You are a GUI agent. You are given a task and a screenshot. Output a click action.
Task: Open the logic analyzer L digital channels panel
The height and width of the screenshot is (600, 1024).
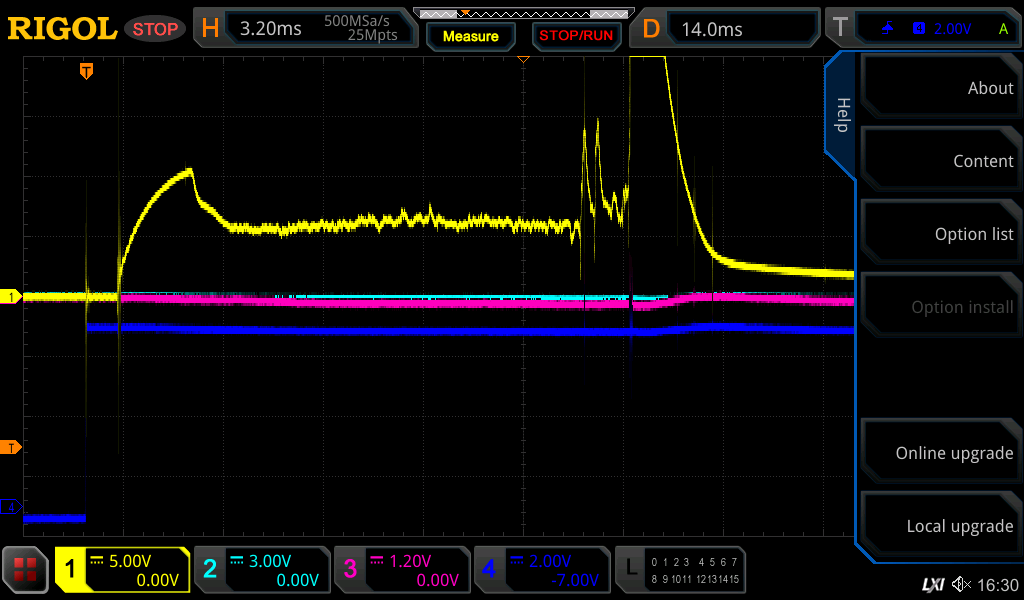coord(682,570)
